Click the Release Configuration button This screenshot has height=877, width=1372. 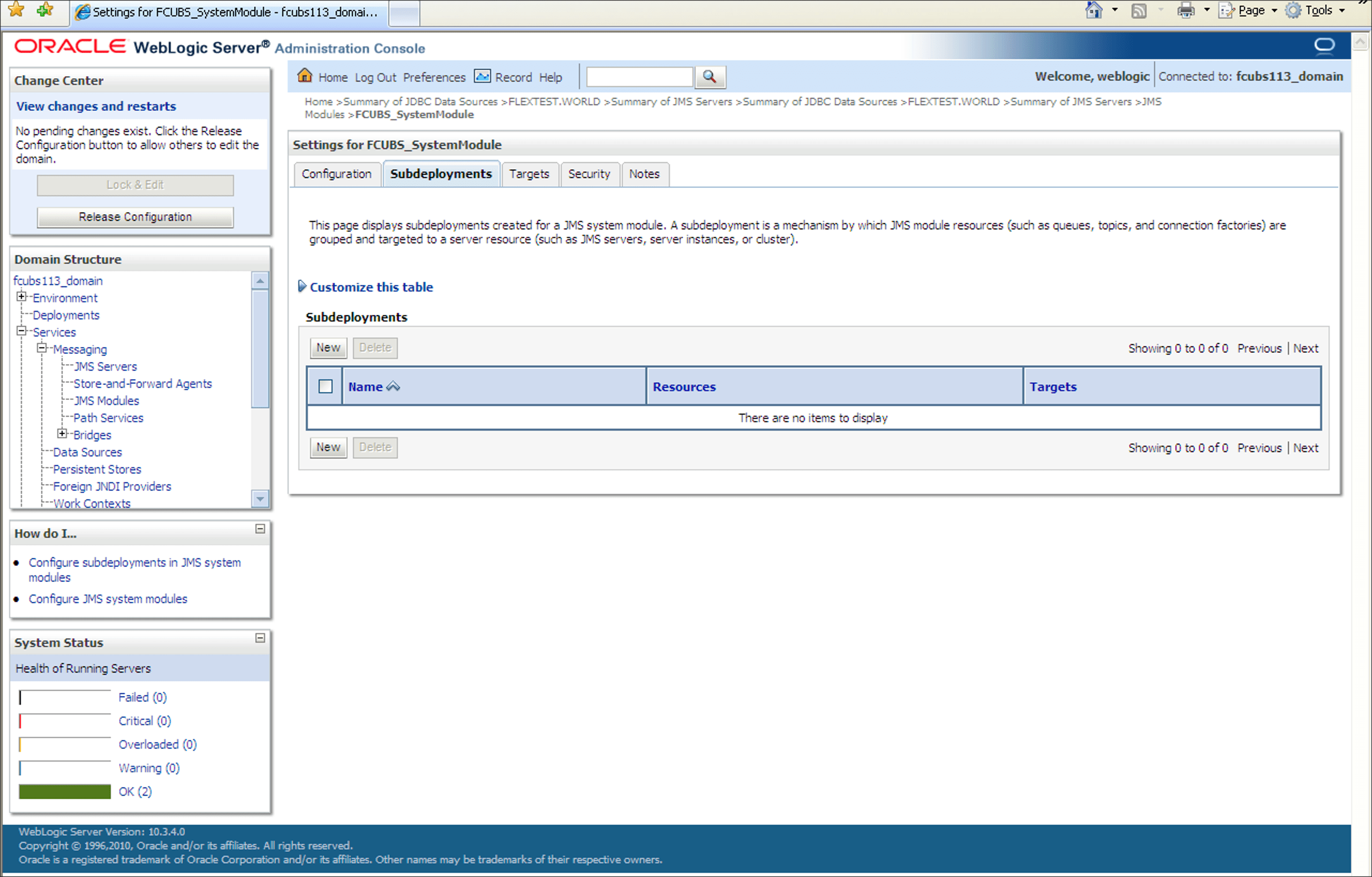click(x=135, y=217)
